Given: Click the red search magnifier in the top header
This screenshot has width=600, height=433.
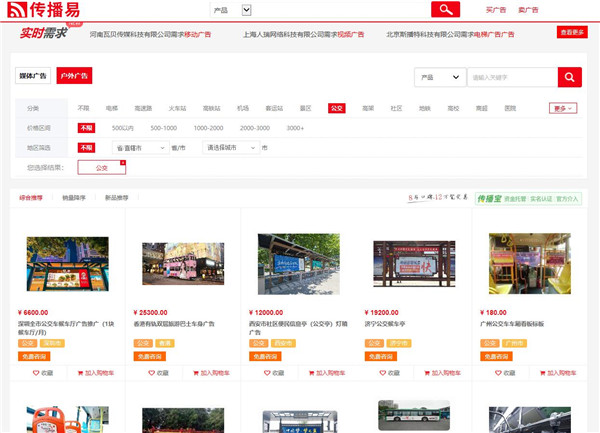Looking at the screenshot, I should point(445,9).
